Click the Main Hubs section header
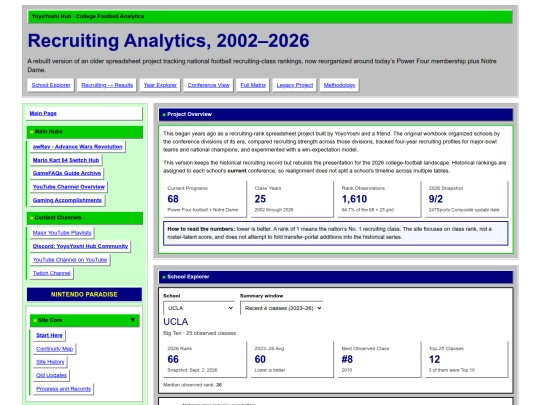Image resolution: width=540 pixels, height=405 pixels. pyautogui.click(x=84, y=132)
